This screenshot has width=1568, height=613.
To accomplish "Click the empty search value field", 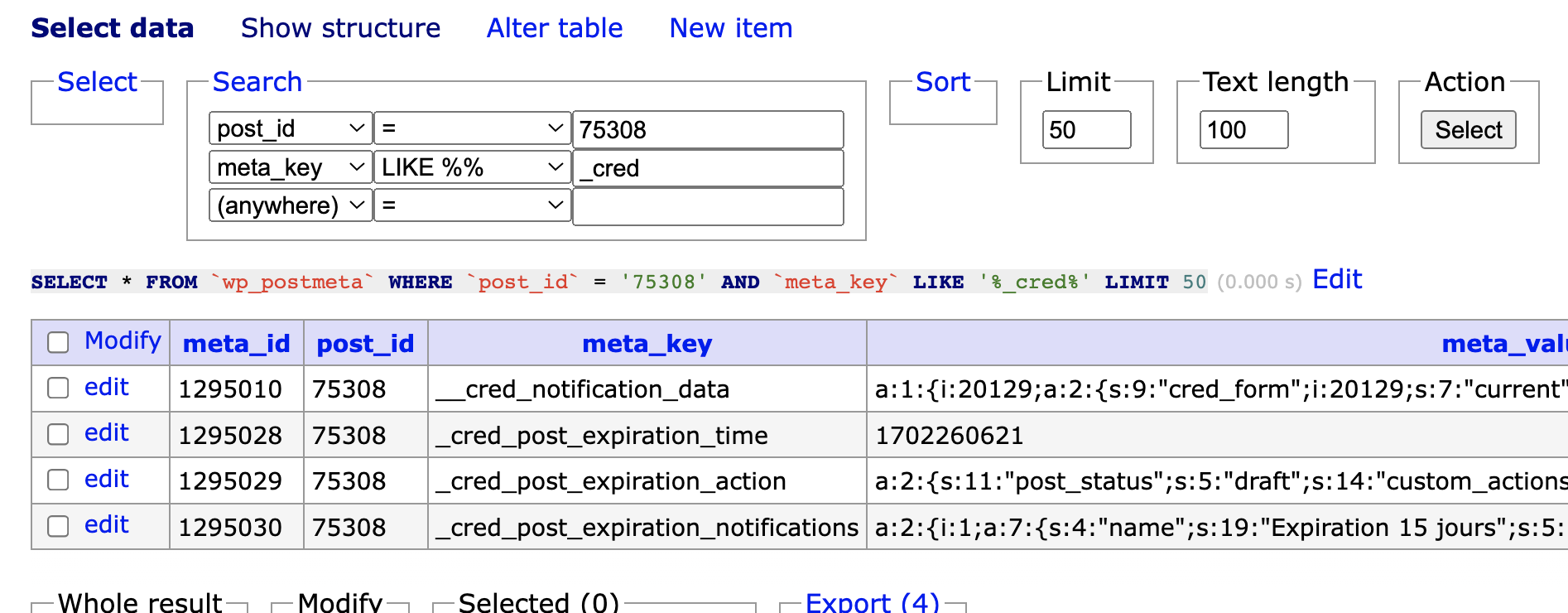I will [x=708, y=206].
